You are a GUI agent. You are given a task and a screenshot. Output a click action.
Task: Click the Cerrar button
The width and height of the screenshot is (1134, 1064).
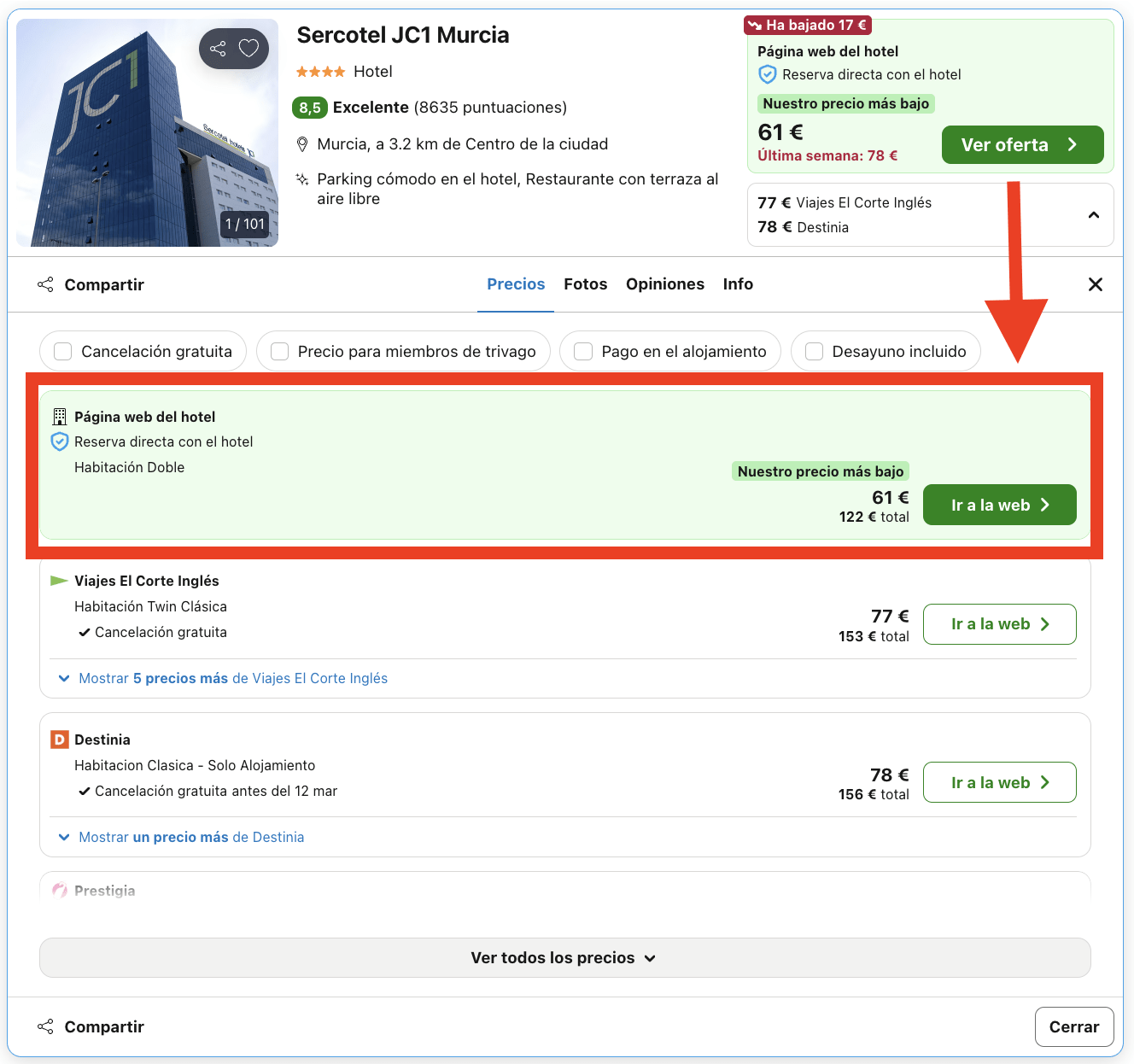click(x=1073, y=1026)
